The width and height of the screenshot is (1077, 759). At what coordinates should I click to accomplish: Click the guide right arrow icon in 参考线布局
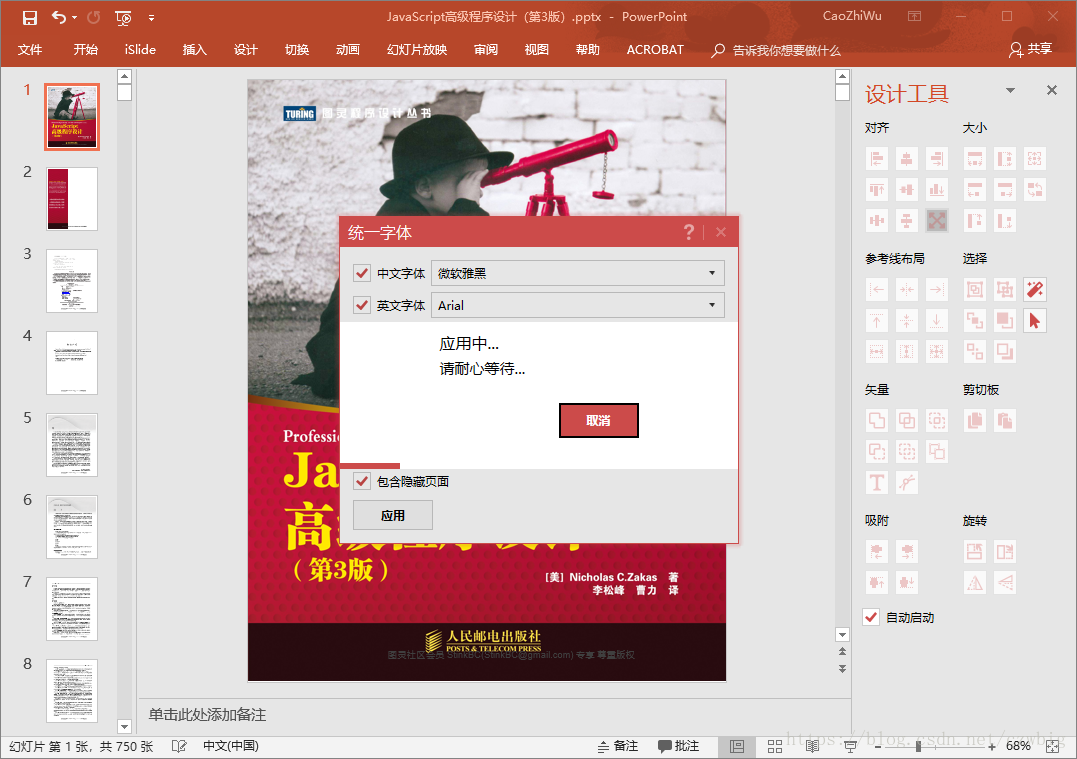[936, 290]
